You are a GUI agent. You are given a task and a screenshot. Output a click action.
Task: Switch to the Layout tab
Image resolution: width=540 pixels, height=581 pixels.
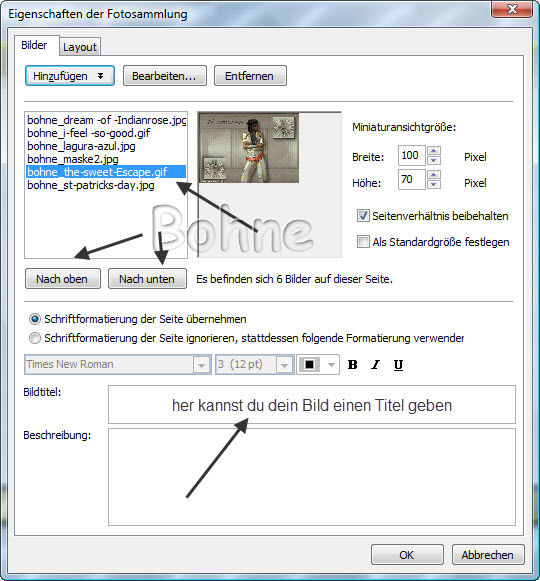pos(80,47)
